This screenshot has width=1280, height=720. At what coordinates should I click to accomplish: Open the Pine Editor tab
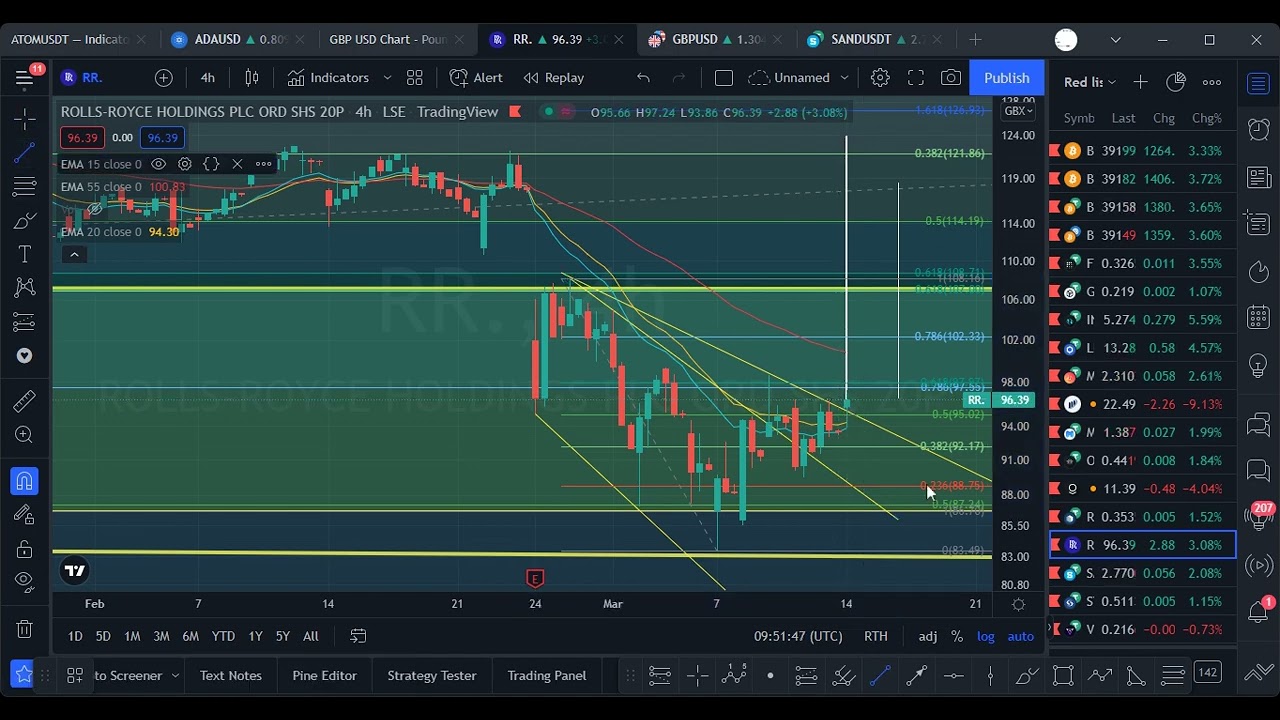tap(324, 675)
